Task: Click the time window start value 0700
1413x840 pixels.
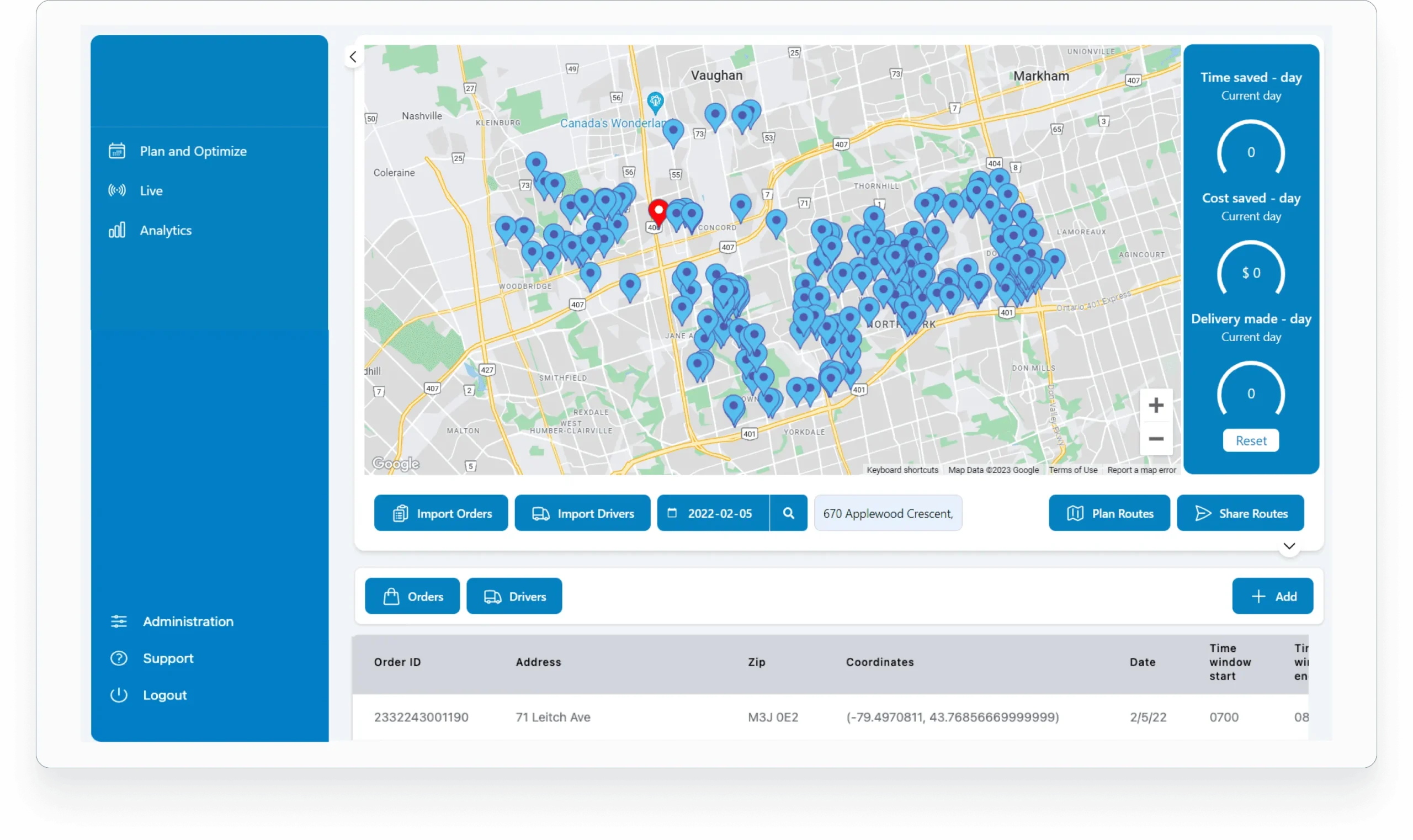Action: (x=1223, y=716)
